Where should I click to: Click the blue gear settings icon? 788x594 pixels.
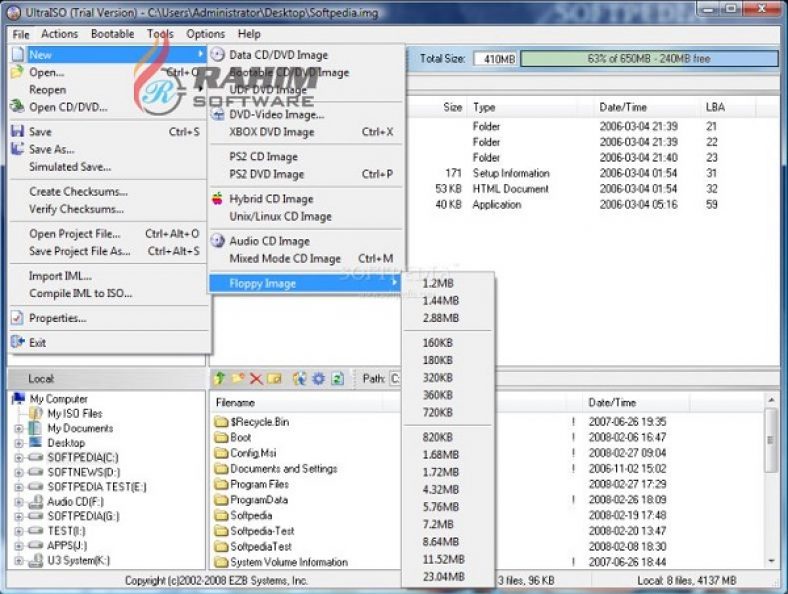tap(319, 378)
